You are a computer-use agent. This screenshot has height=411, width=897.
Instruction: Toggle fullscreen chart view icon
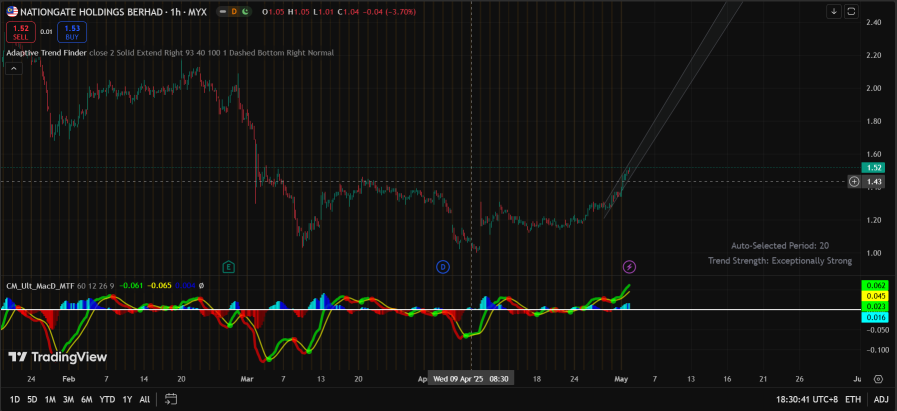click(x=851, y=11)
